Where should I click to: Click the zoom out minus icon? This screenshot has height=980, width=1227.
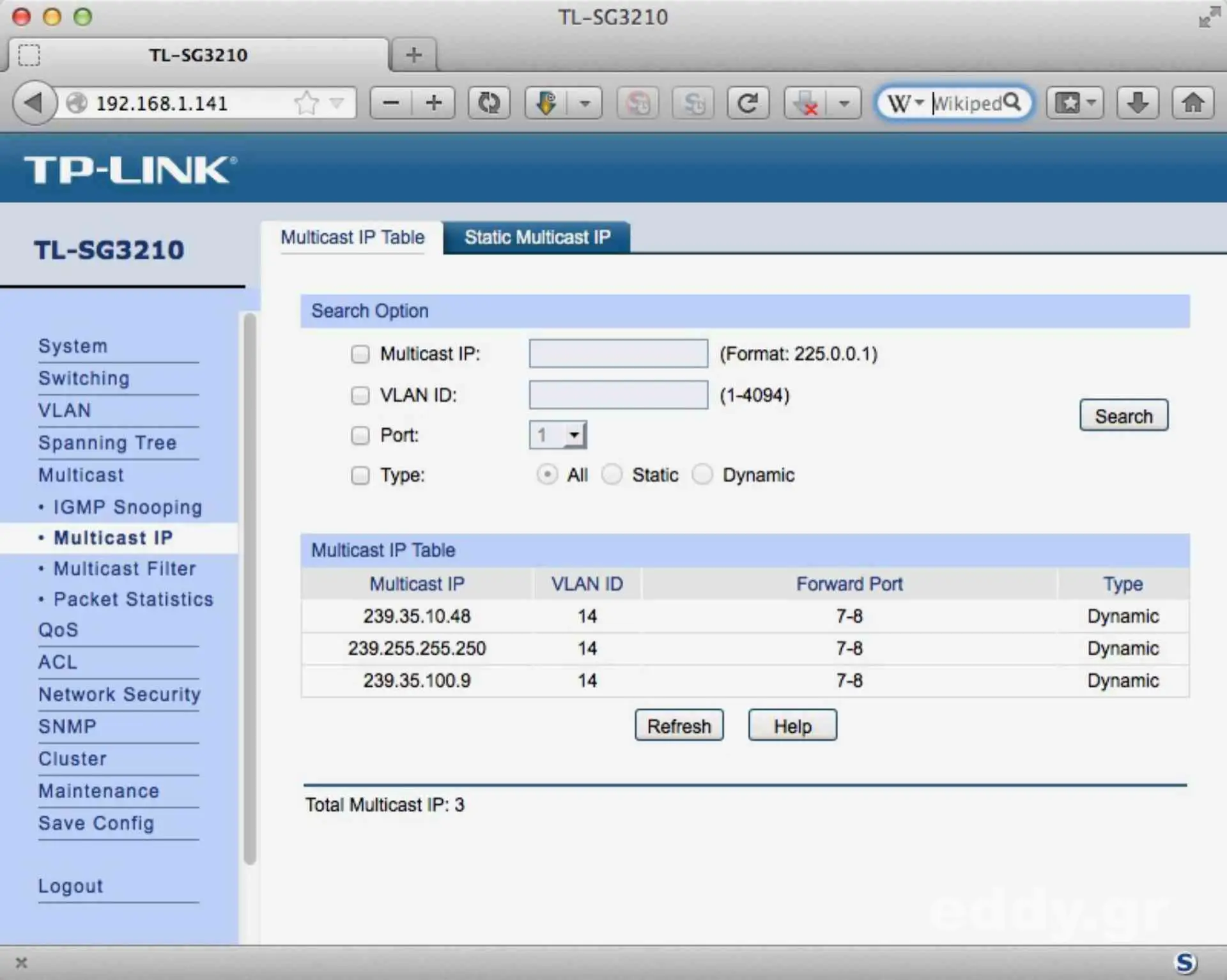391,103
